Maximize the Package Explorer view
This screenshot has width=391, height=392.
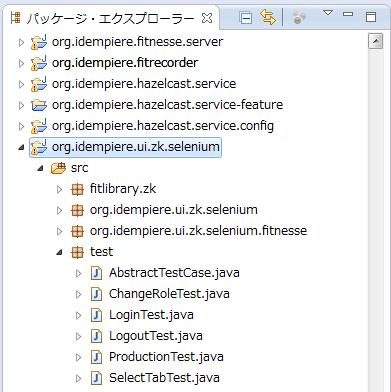371,17
